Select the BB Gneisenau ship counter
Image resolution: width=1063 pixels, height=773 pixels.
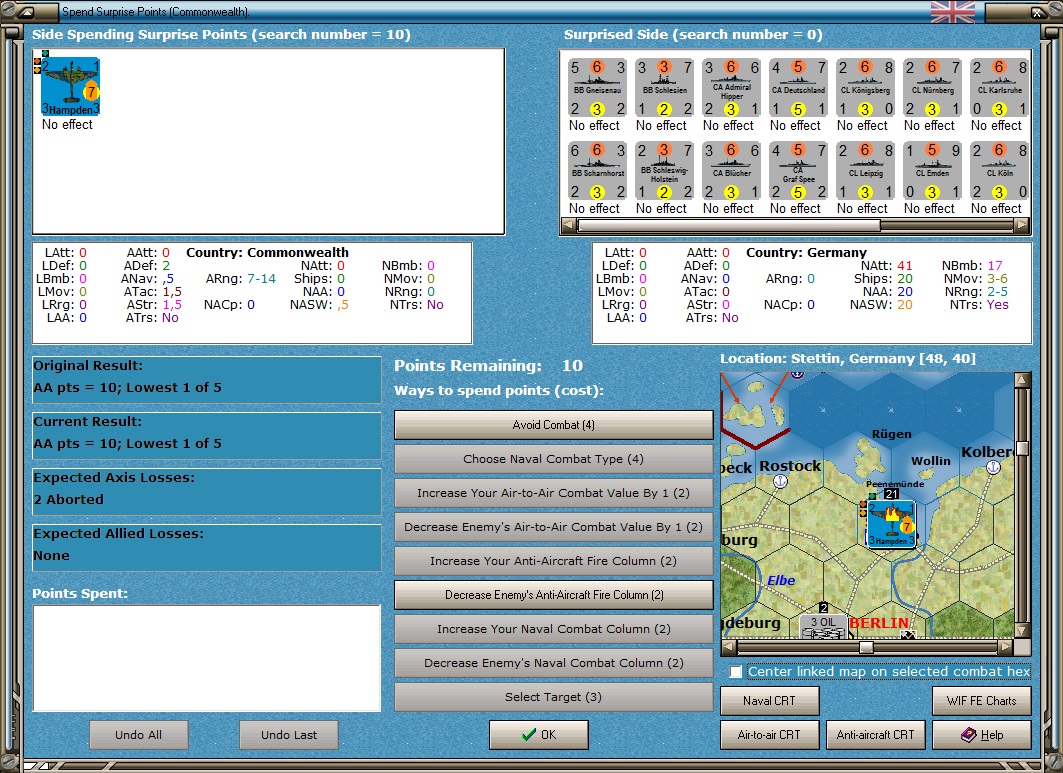pyautogui.click(x=597, y=88)
